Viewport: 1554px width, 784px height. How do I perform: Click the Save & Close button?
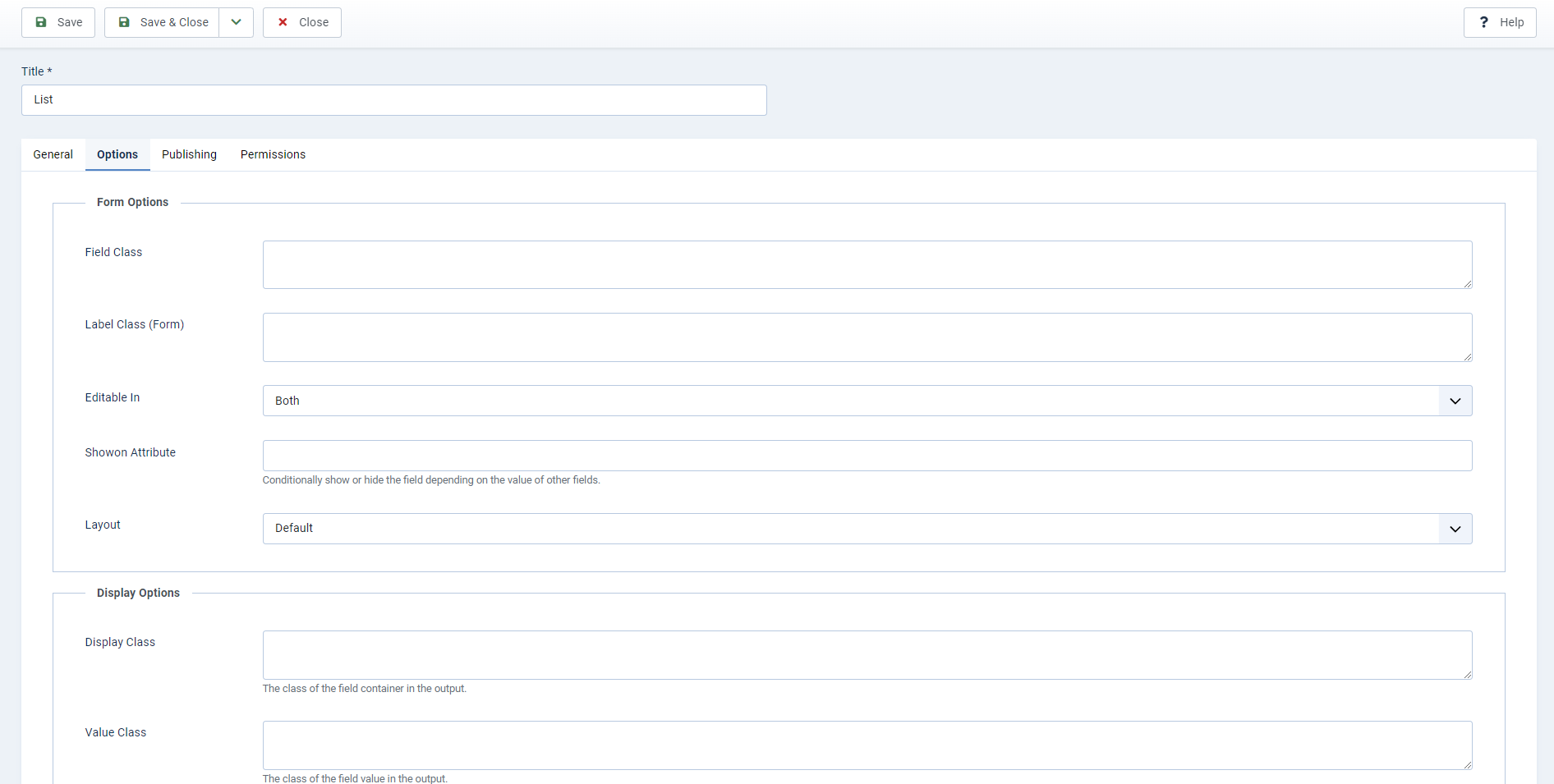click(162, 22)
